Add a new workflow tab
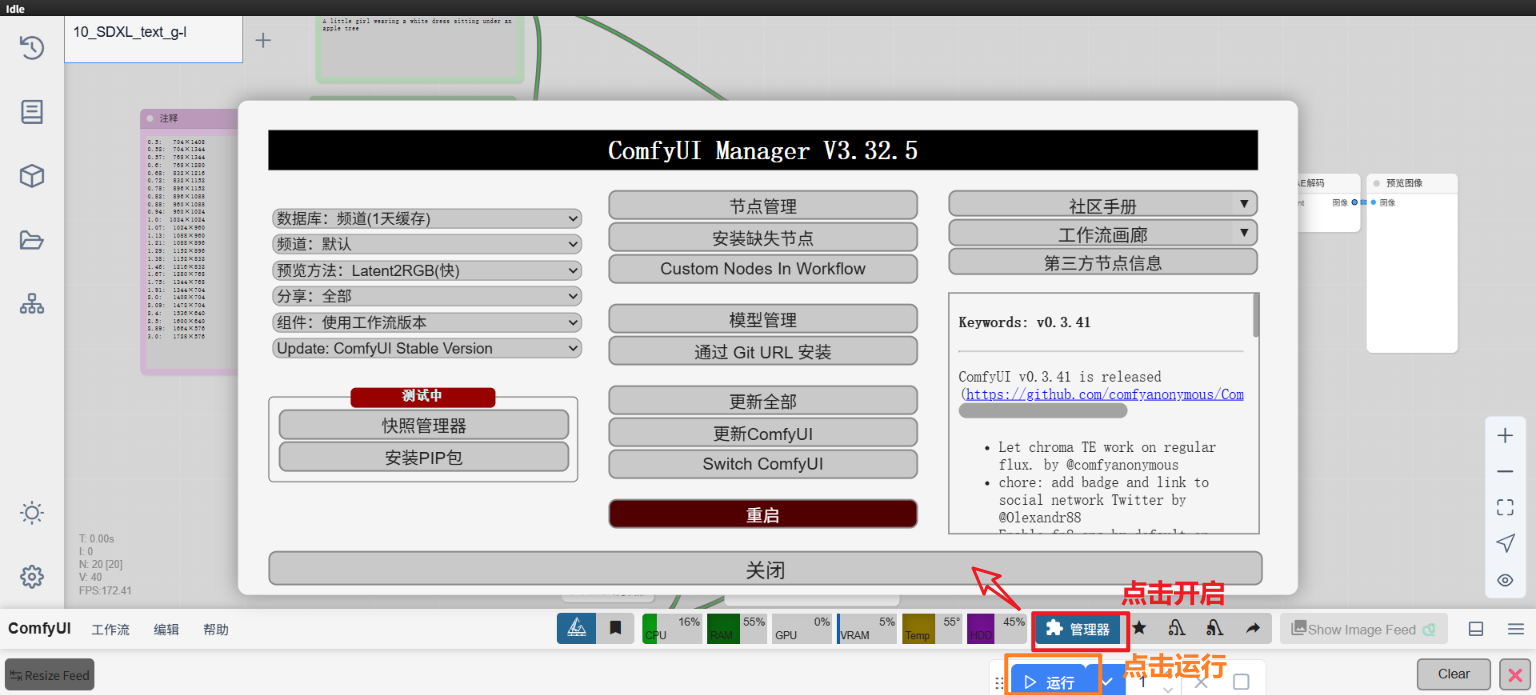 coord(263,40)
